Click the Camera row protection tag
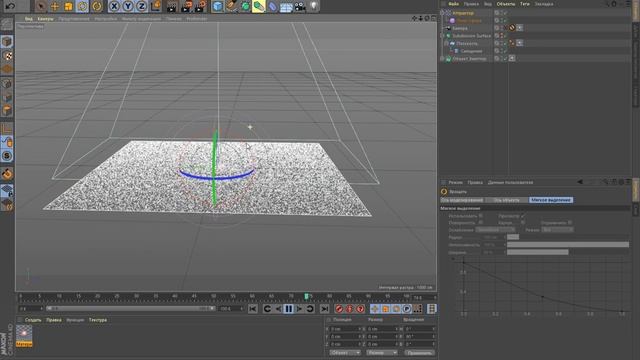 [x=512, y=28]
